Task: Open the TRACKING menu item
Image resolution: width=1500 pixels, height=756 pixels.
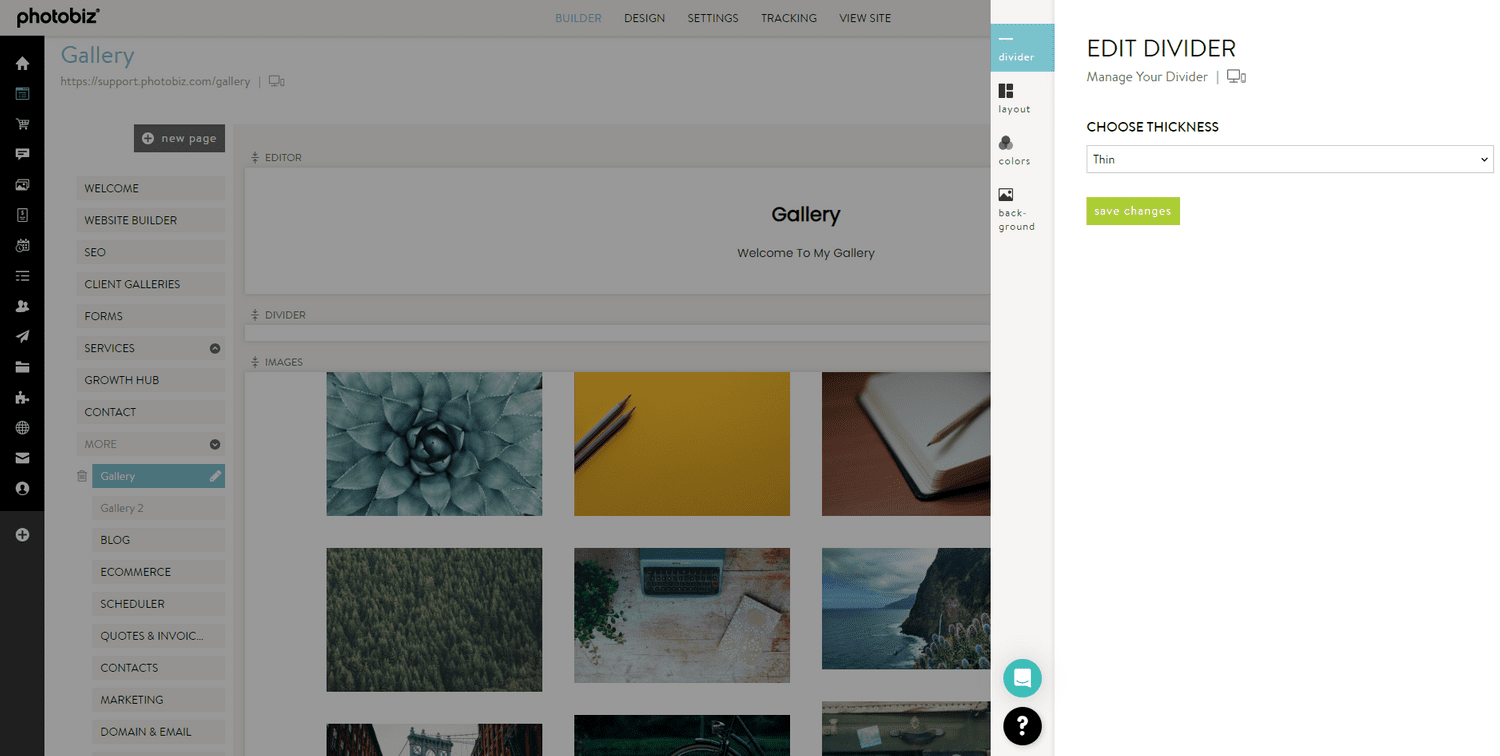Action: pos(789,17)
